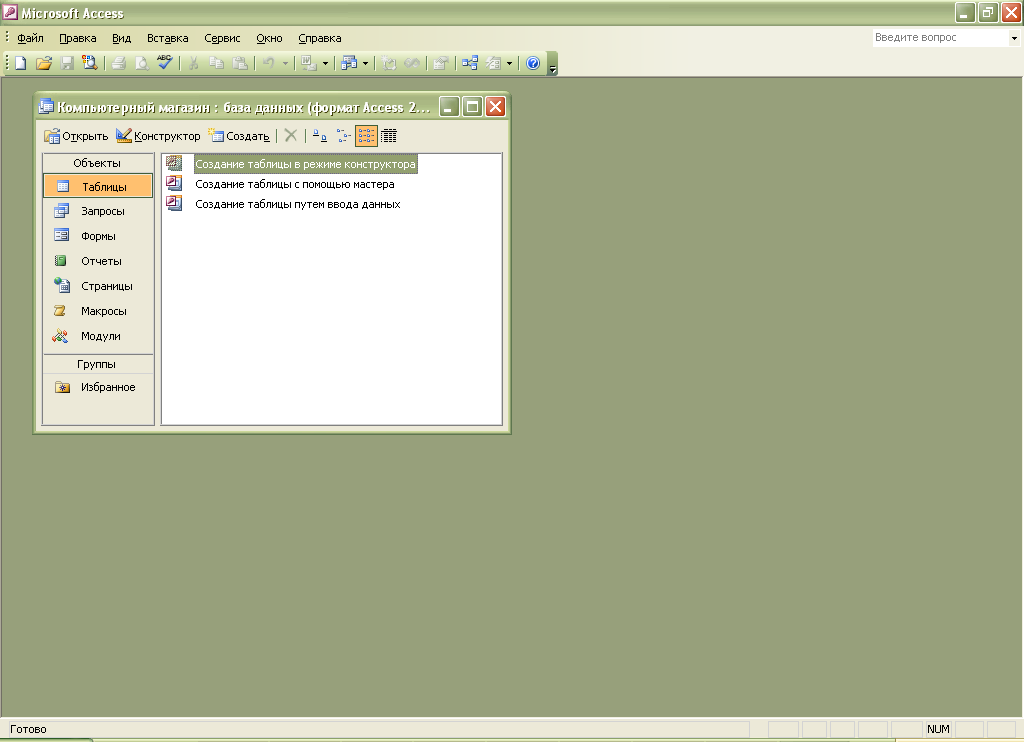Click the Cut scissors icon

click(193, 63)
